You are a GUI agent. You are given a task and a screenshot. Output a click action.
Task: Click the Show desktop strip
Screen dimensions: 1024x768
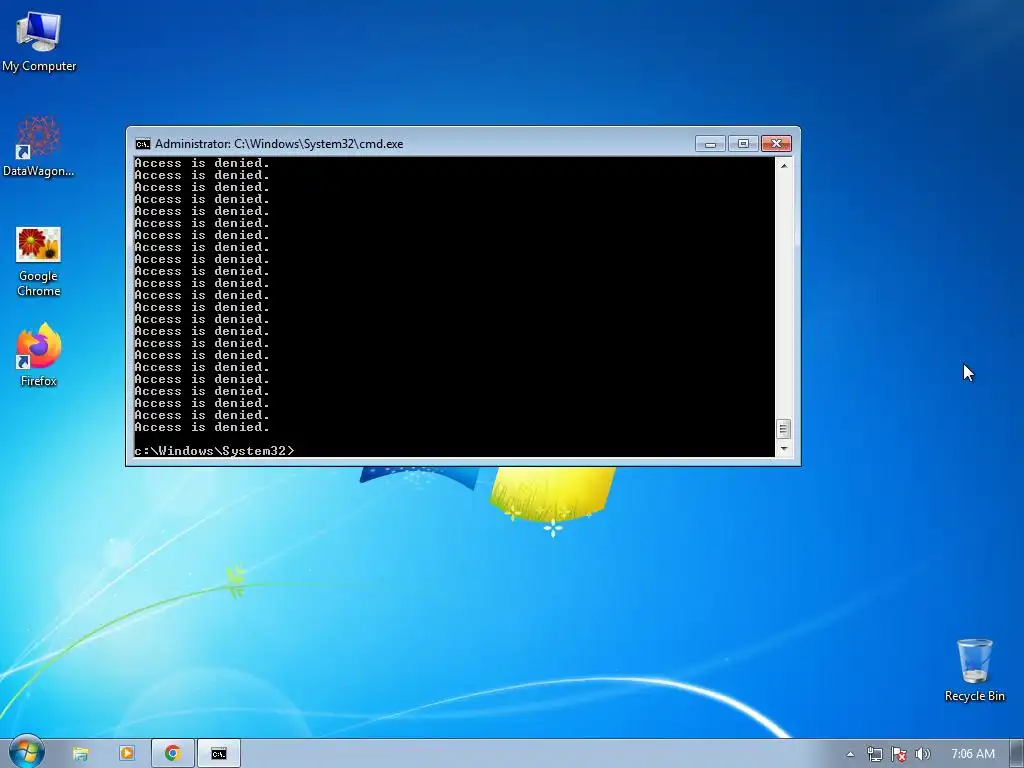coord(1017,754)
